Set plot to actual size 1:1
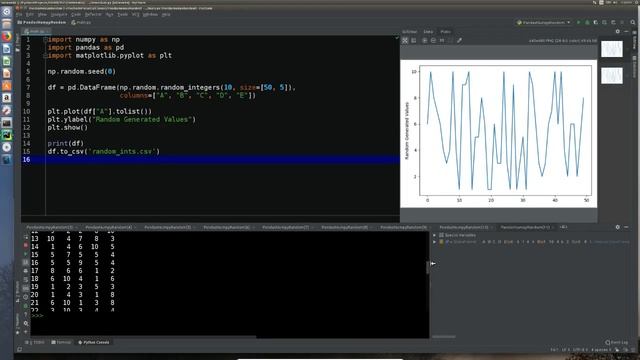This screenshot has height=360, width=640. pyautogui.click(x=442, y=40)
